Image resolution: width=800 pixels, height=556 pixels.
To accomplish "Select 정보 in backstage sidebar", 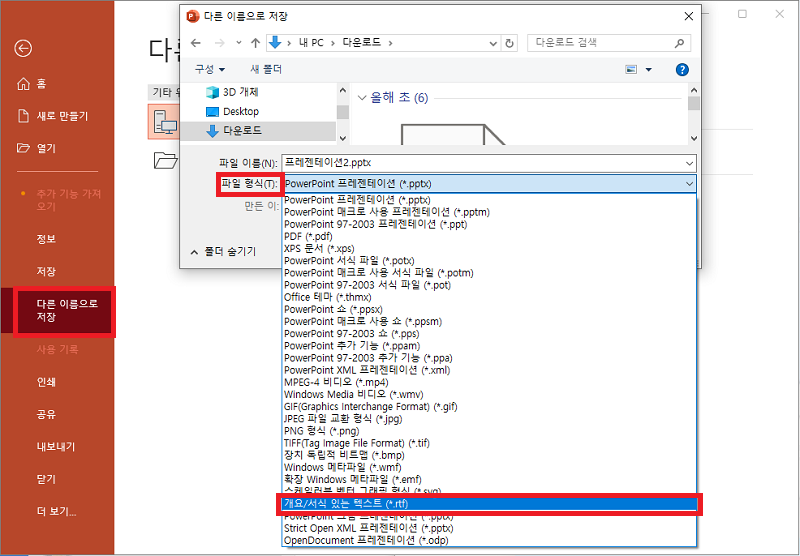I will [x=46, y=239].
